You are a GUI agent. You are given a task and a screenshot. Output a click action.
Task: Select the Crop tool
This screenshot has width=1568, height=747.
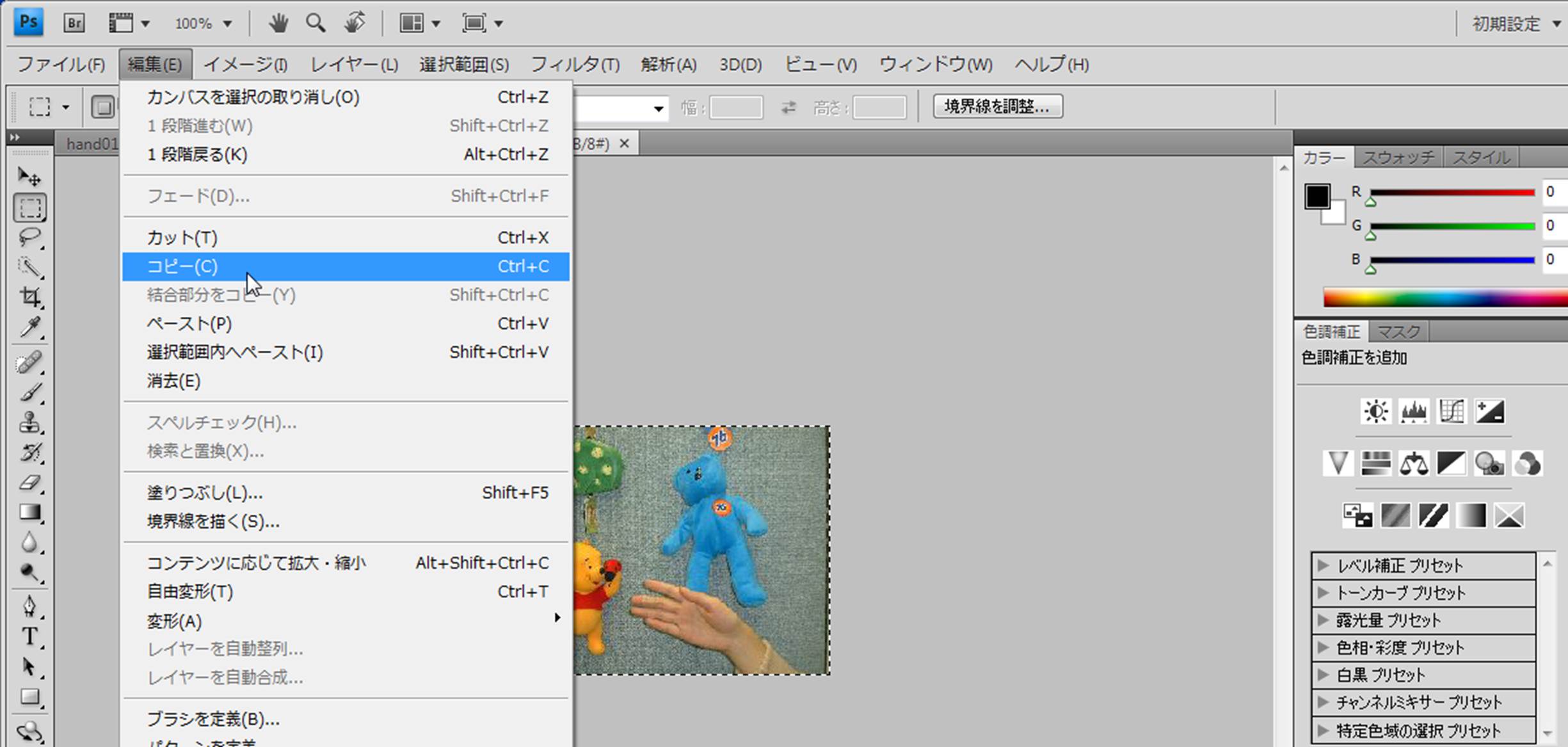tap(29, 297)
